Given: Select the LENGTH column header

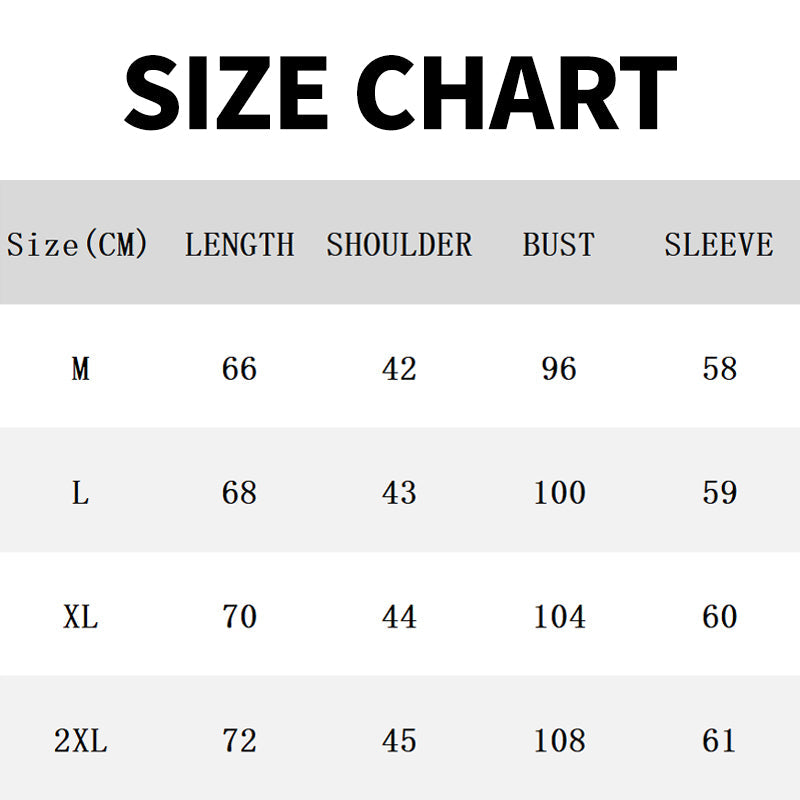Looking at the screenshot, I should 240,244.
